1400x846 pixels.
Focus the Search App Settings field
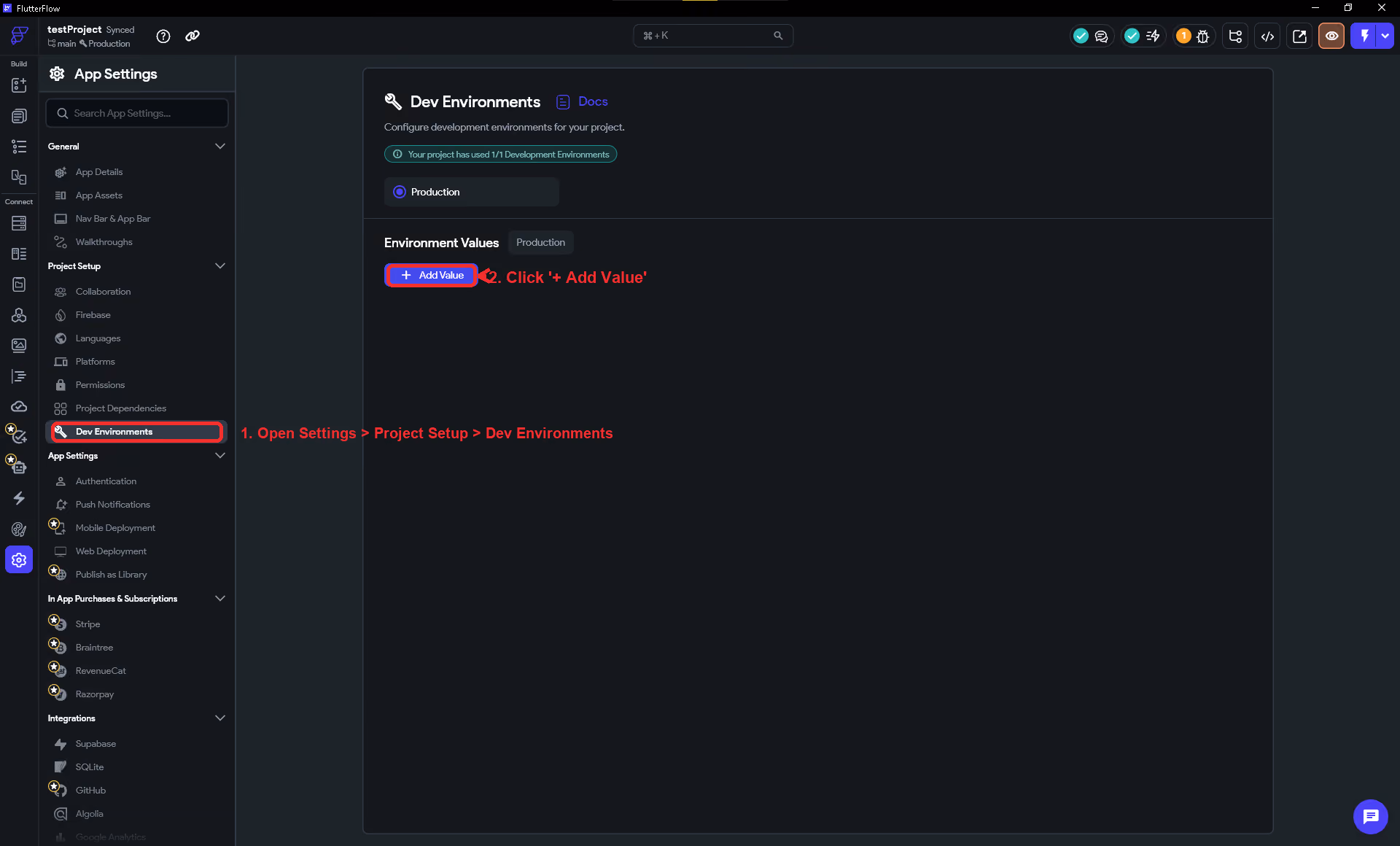pos(137,113)
